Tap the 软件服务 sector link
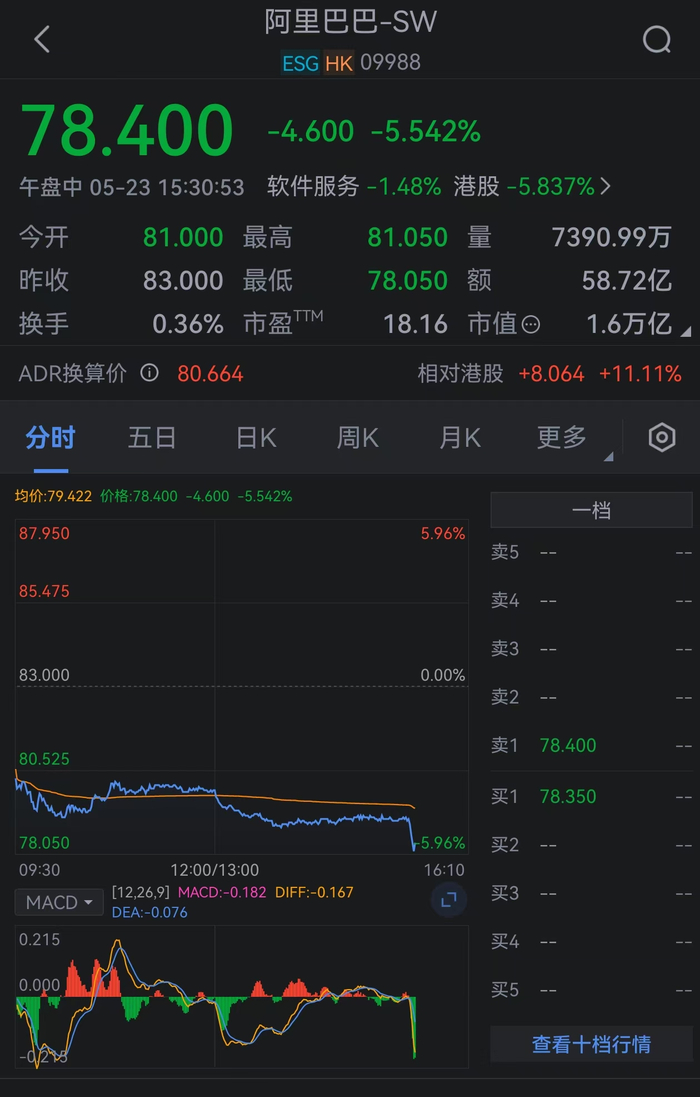This screenshot has height=1097, width=700. click(x=354, y=187)
